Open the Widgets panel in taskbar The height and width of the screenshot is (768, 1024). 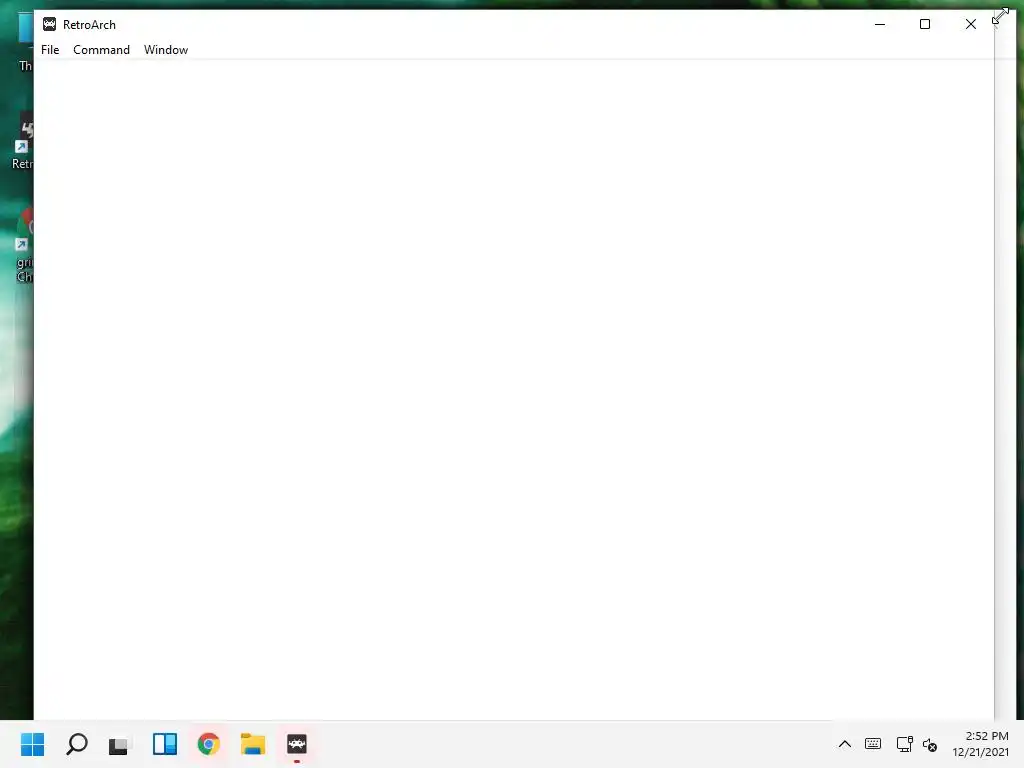[x=165, y=744]
